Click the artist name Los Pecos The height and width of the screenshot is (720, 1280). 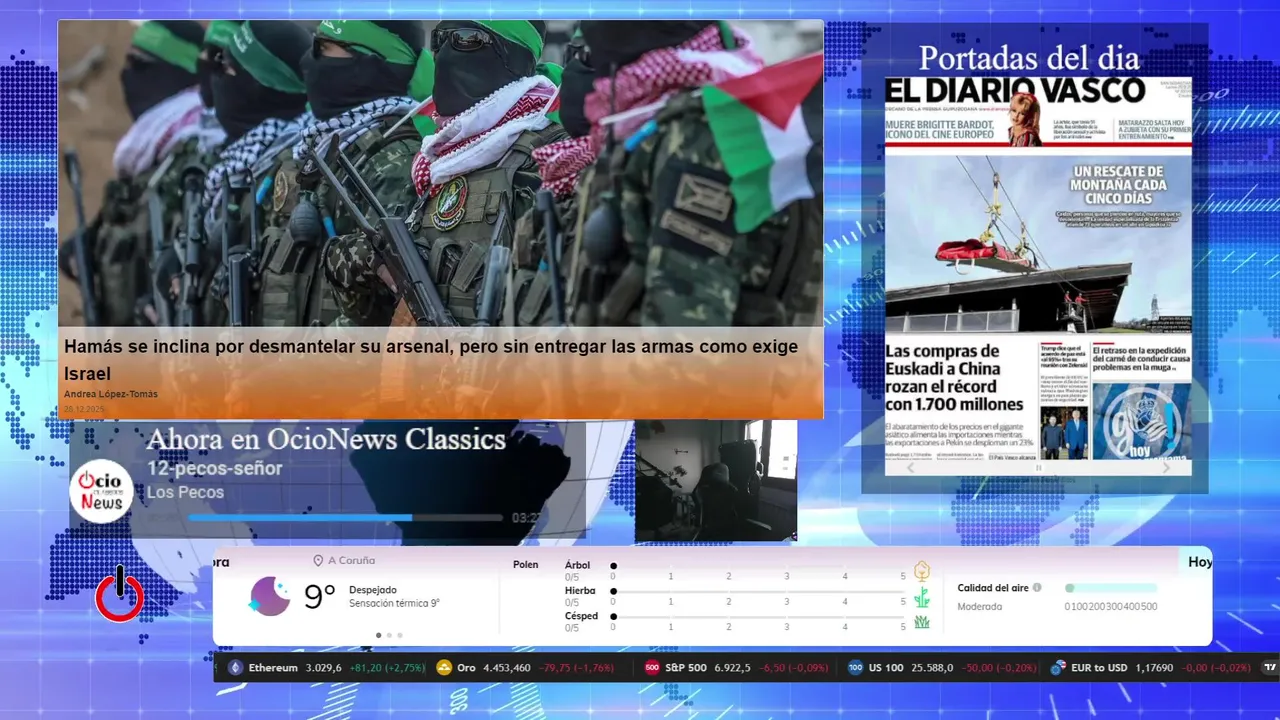pos(185,492)
